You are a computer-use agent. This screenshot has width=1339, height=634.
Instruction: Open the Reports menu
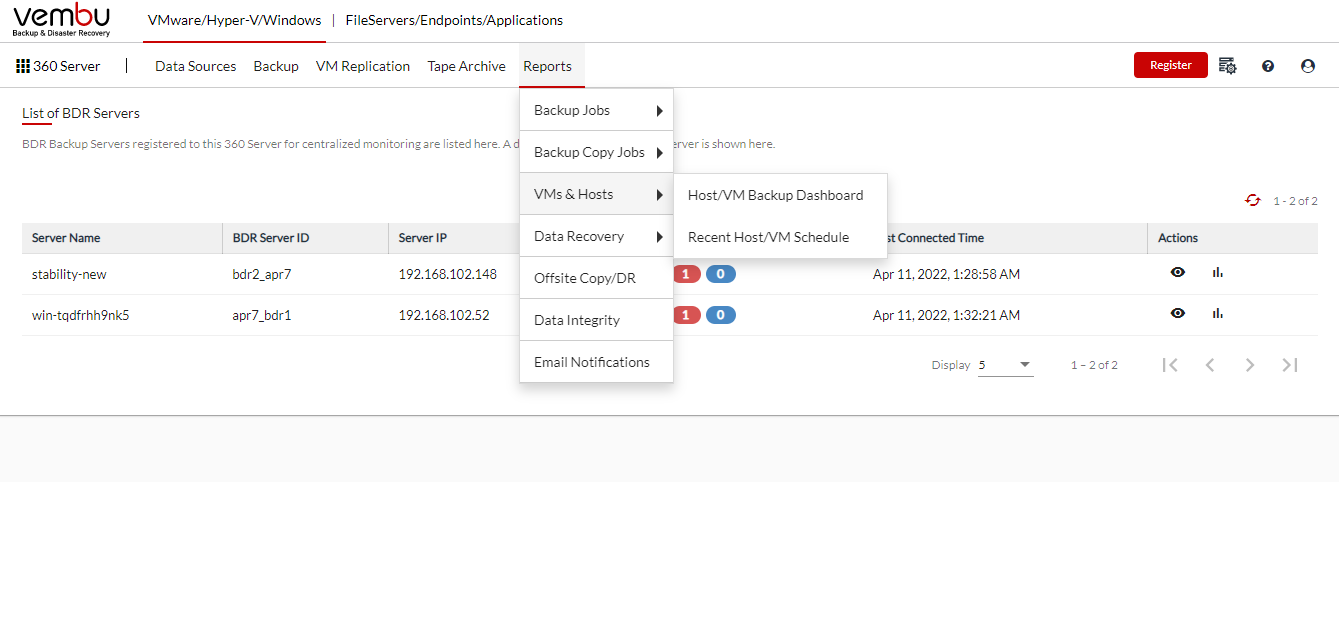[547, 66]
